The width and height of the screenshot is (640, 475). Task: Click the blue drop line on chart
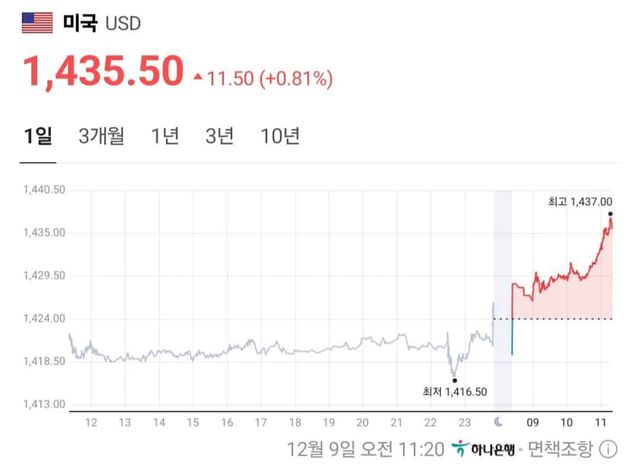pos(511,337)
